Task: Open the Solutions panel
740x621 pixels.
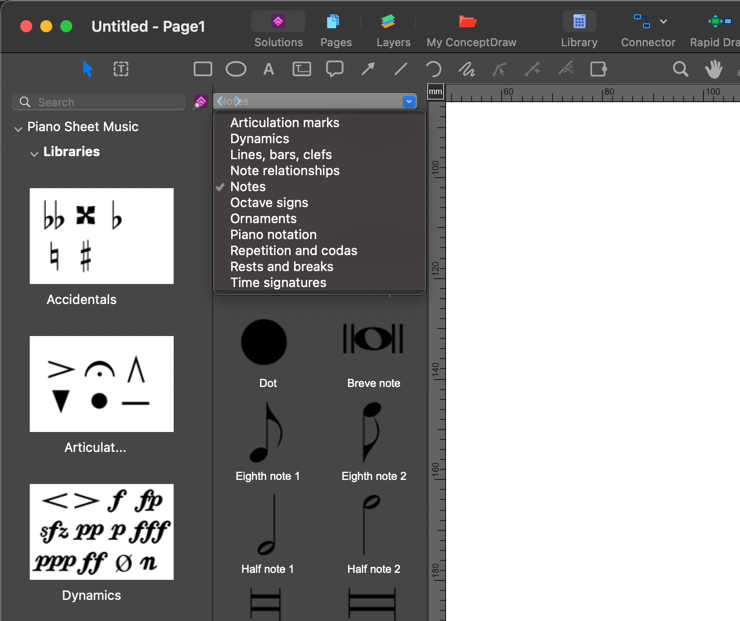Action: click(278, 30)
